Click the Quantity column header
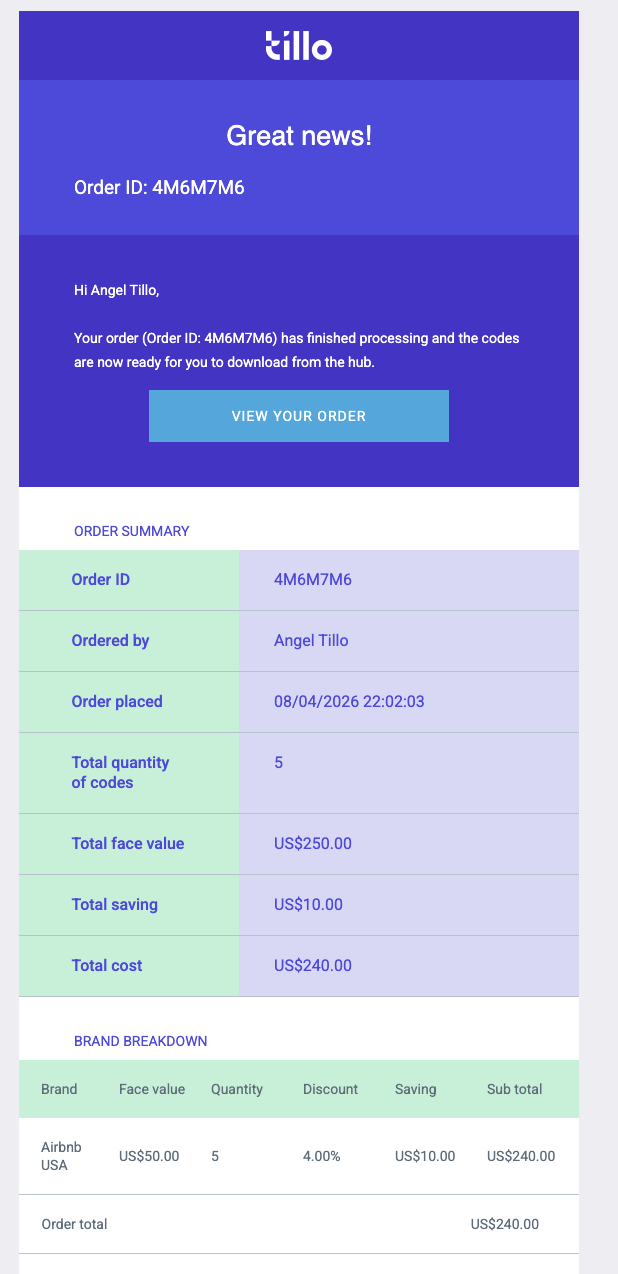The image size is (618, 1274). pos(237,1089)
